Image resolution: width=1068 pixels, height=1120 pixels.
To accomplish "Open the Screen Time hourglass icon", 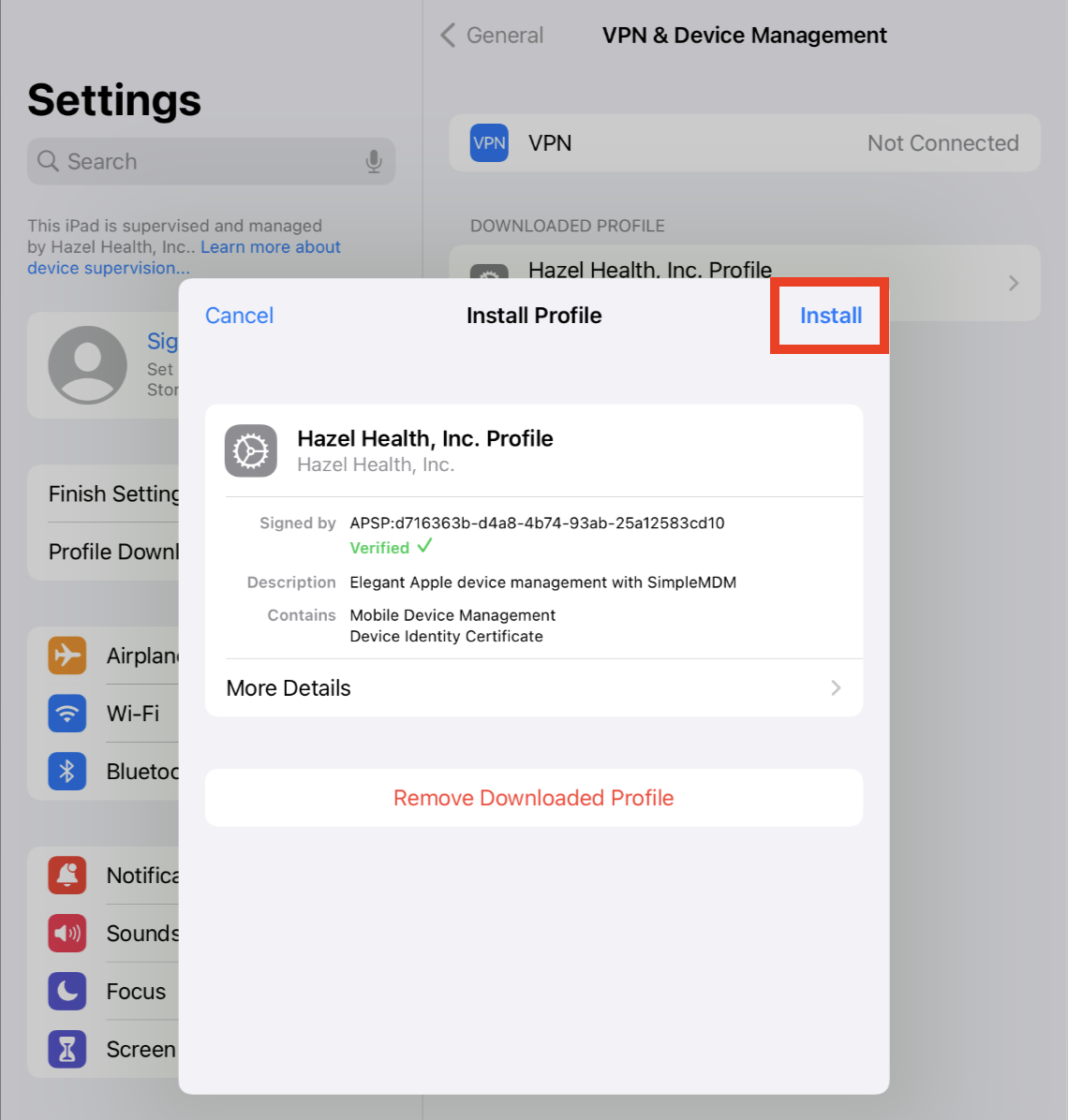I will pos(67,1049).
